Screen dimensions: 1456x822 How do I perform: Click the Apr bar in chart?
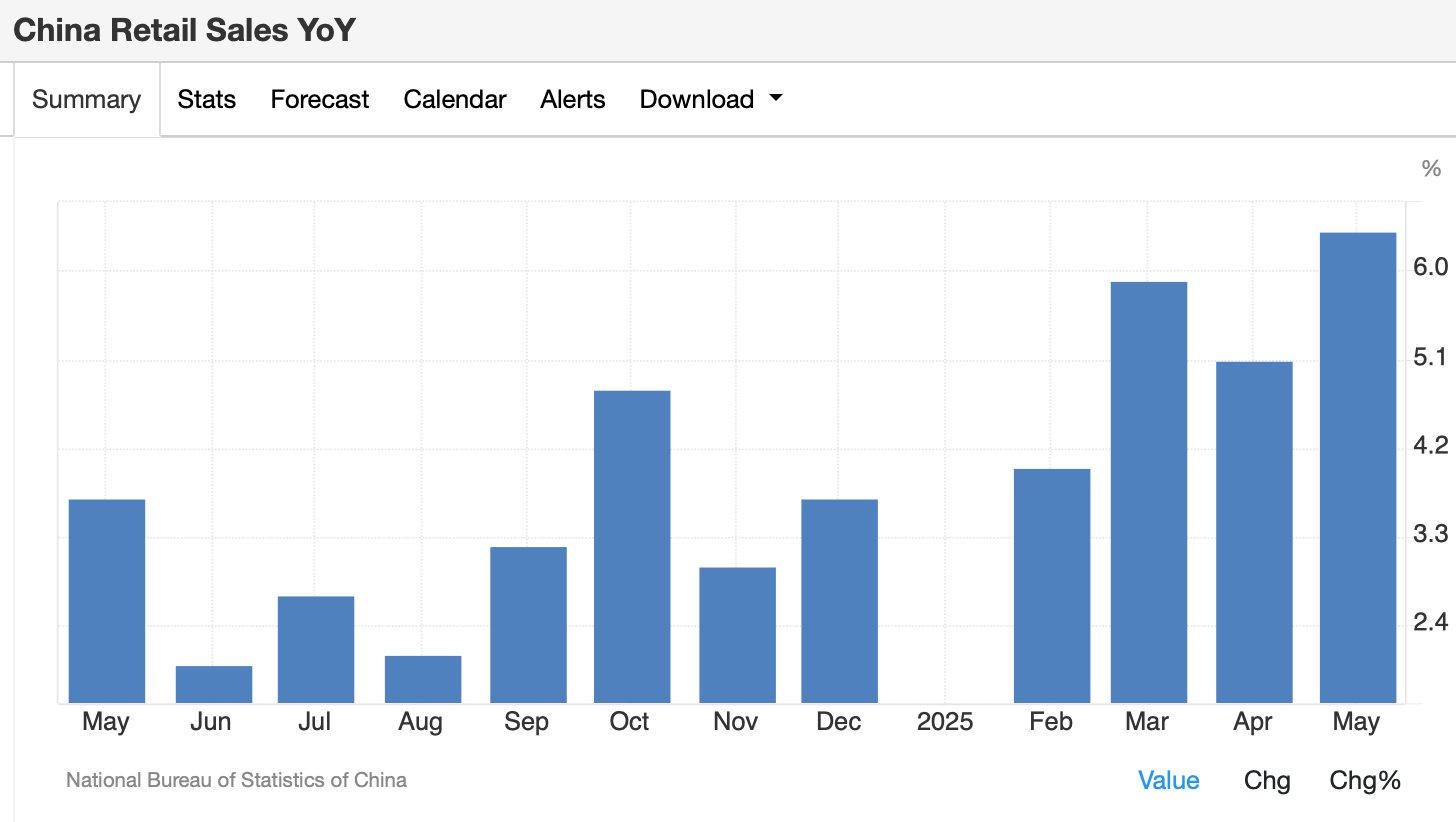click(x=1254, y=532)
